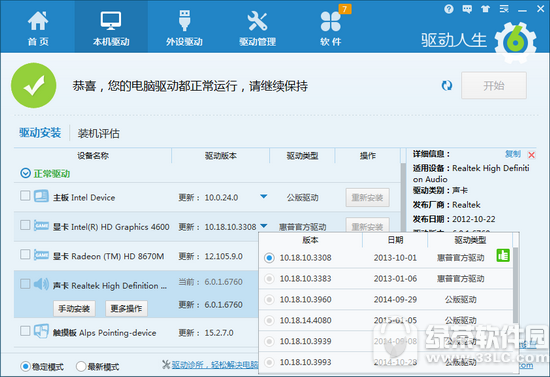The image size is (550, 377).
Task: Check the Radeon (TM) HD 8670M checkbox
Action: 25,254
